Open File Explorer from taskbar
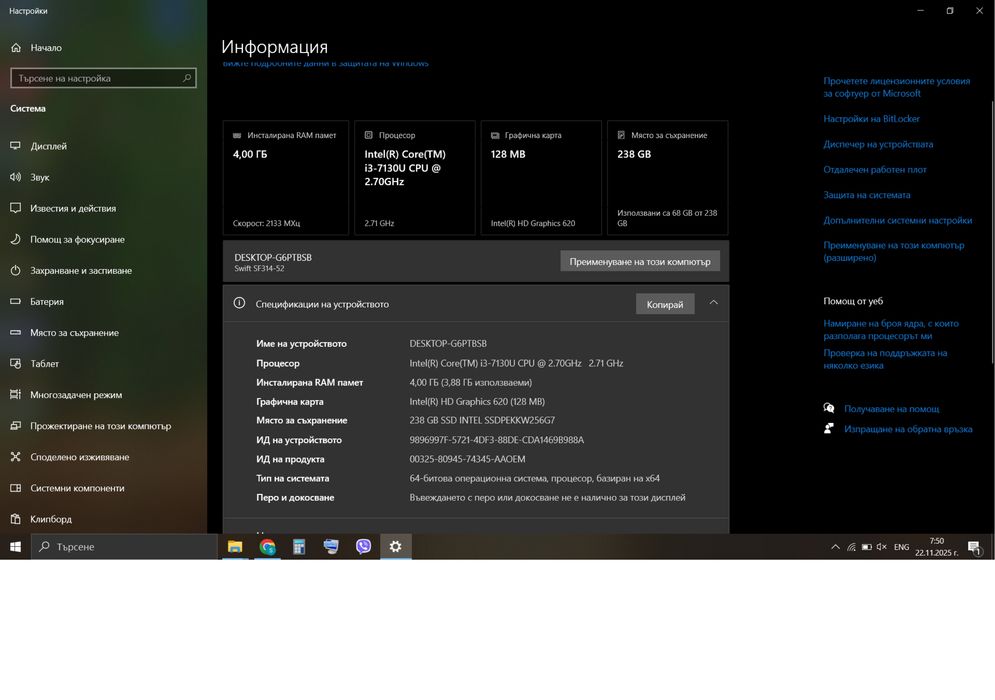 point(235,546)
